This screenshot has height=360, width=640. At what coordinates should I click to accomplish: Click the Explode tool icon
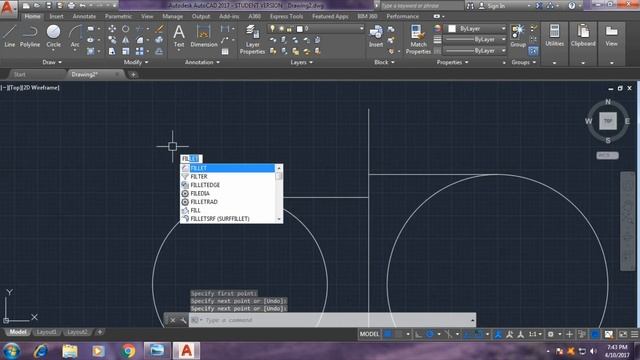pos(159,40)
